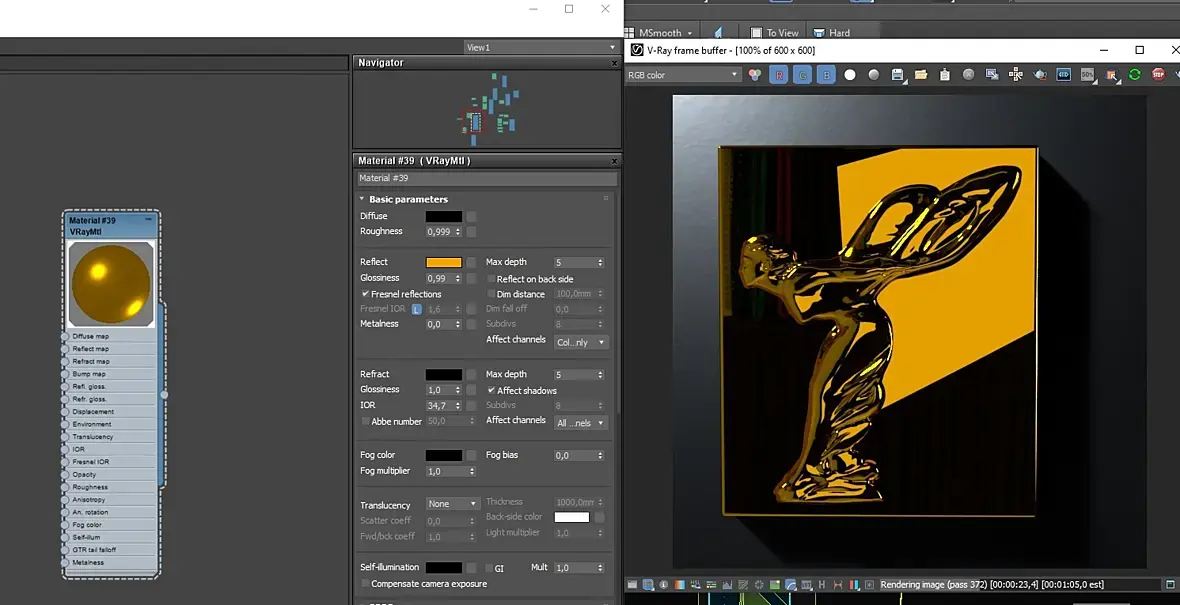Switch to alpha channel white circle icon

(x=850, y=74)
